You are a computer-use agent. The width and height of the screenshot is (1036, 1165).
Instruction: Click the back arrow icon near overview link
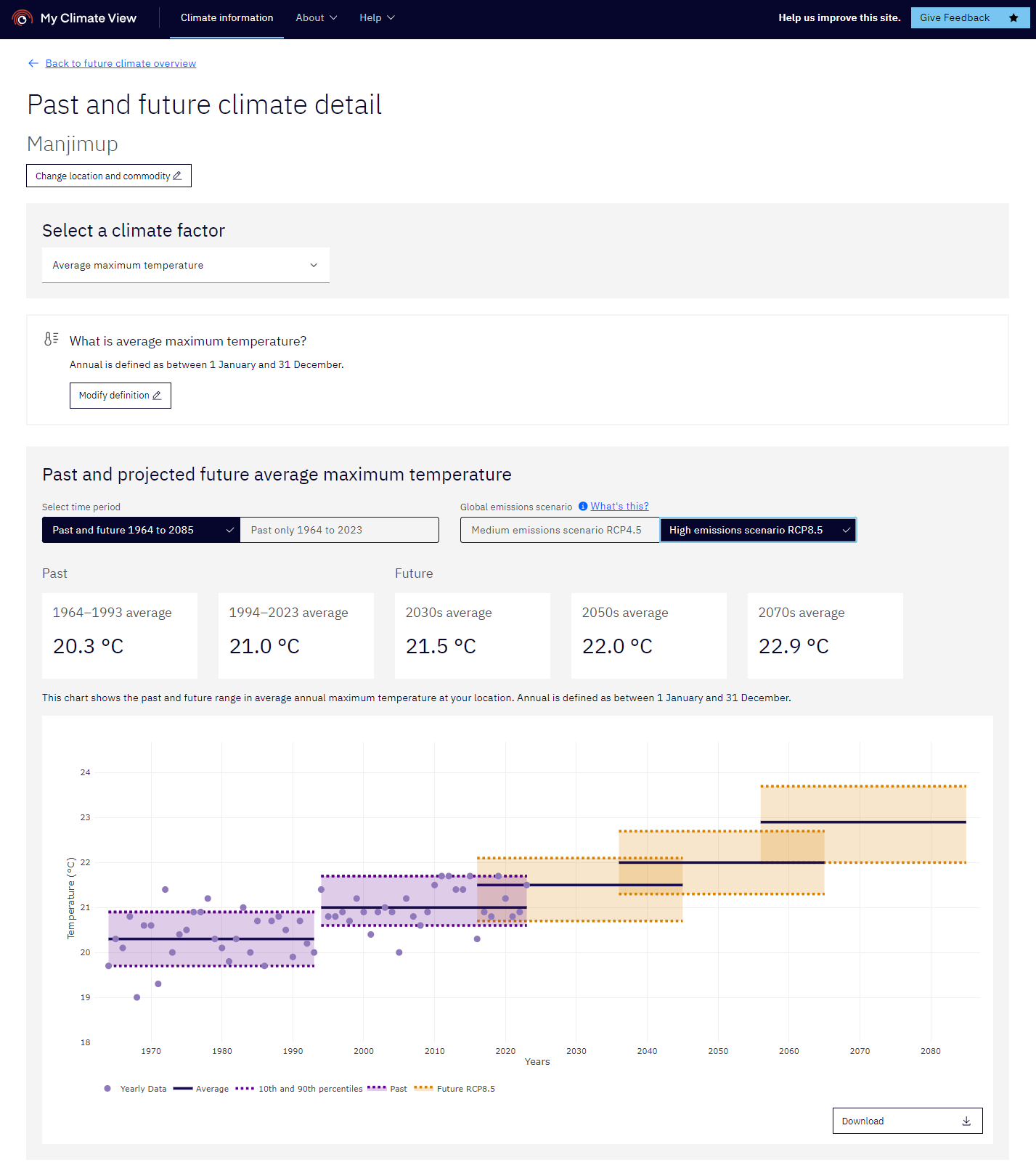[33, 64]
